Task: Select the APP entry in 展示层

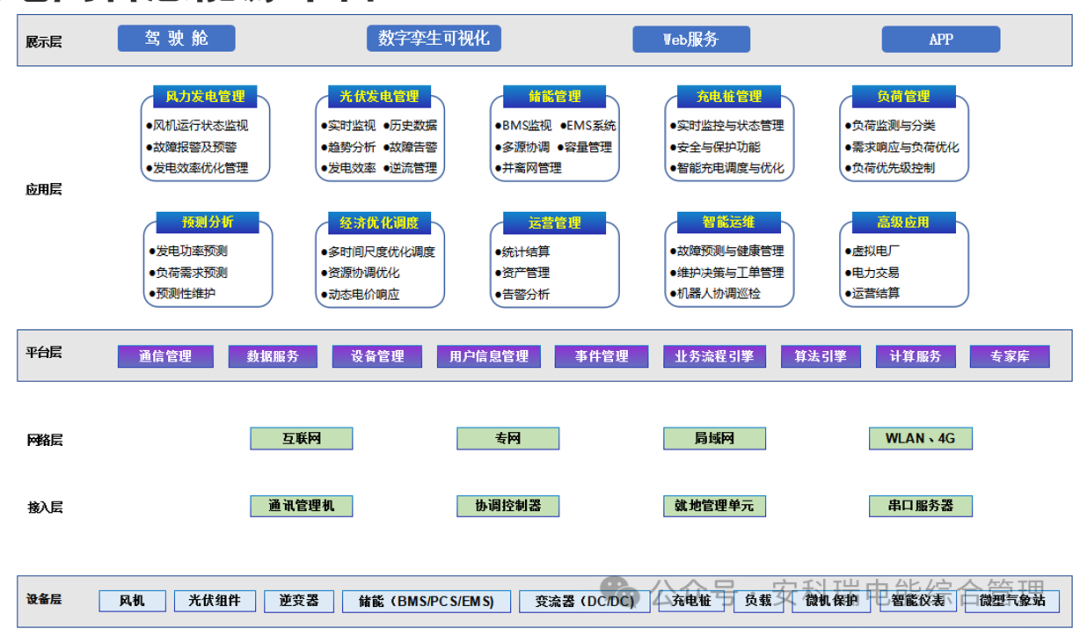Action: point(940,38)
